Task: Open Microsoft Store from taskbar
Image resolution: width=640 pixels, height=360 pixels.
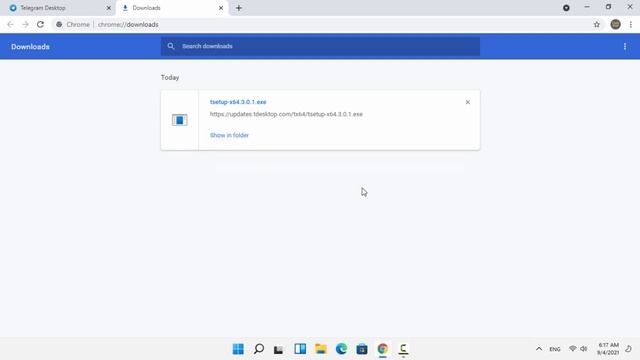Action: (362, 349)
